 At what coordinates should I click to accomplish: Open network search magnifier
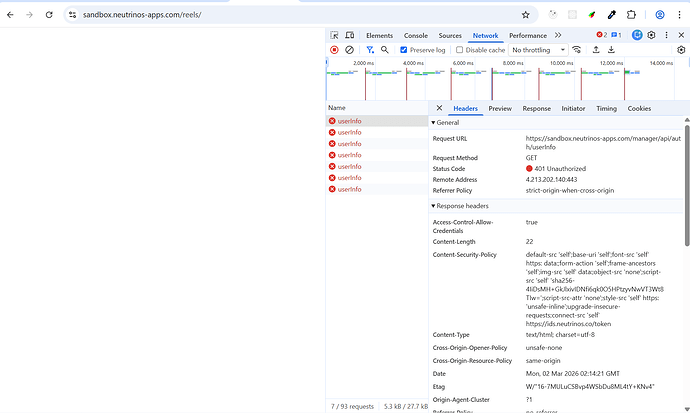pos(385,50)
